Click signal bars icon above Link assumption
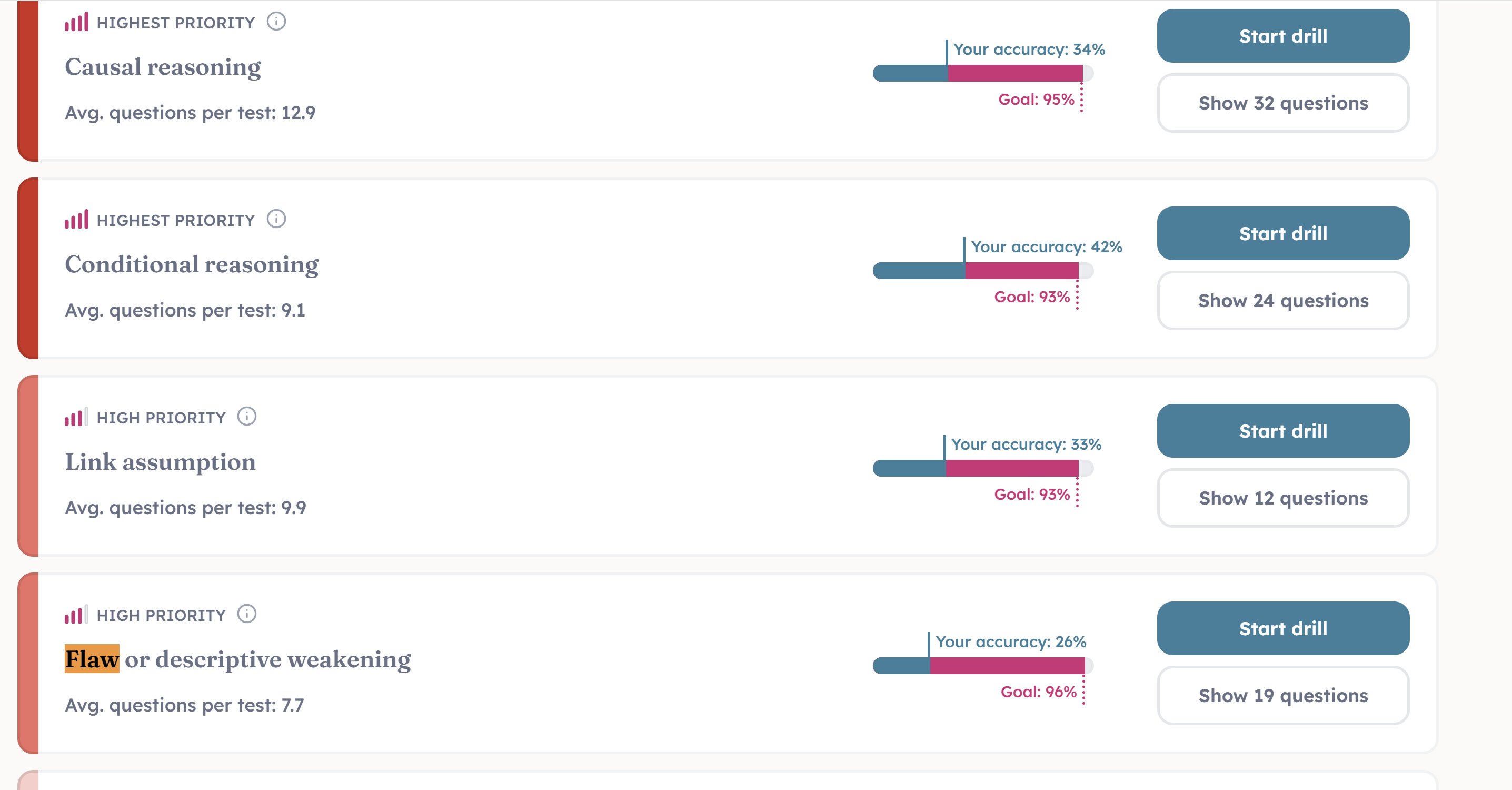Screen dimensions: 1512x790 (76, 417)
